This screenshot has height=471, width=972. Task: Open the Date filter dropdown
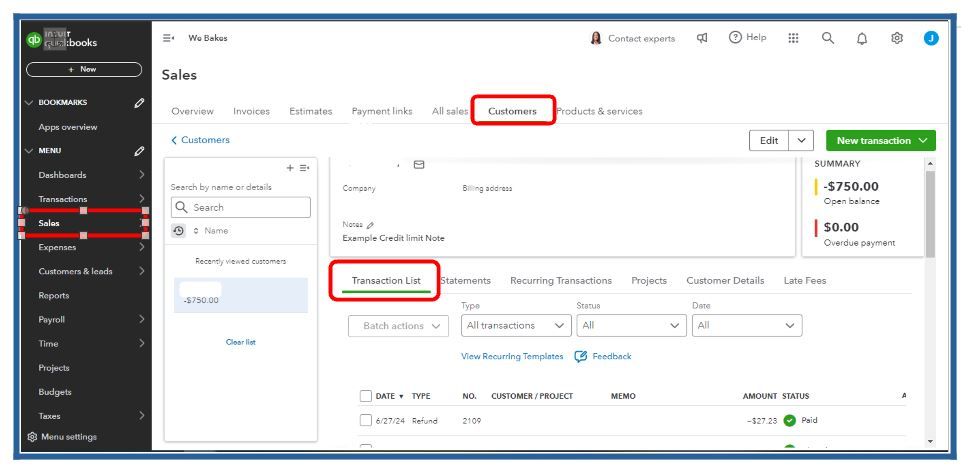pyautogui.click(x=747, y=325)
